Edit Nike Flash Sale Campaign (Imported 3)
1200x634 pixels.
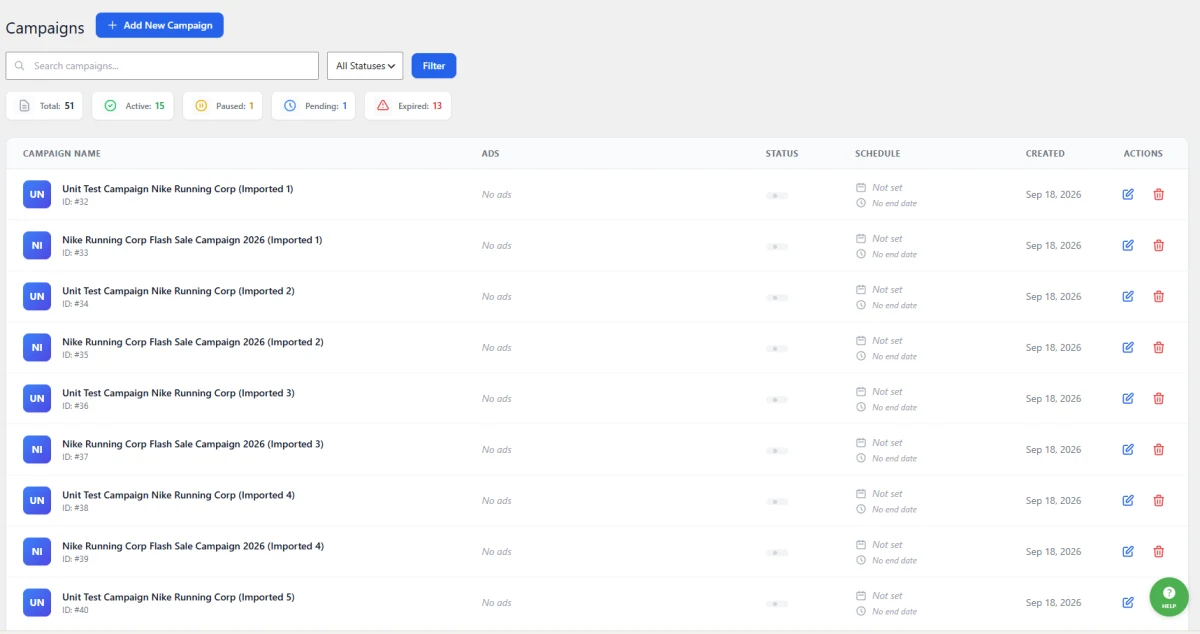click(1128, 449)
